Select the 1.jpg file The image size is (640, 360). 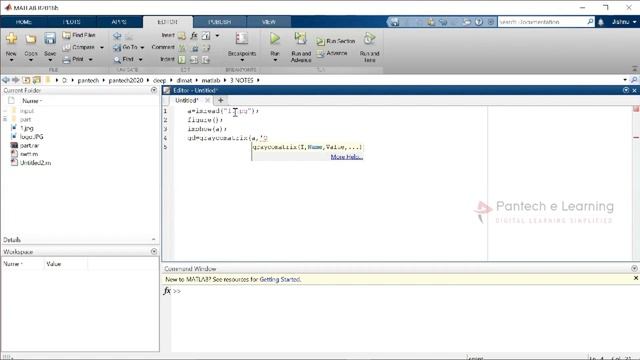pos(27,128)
